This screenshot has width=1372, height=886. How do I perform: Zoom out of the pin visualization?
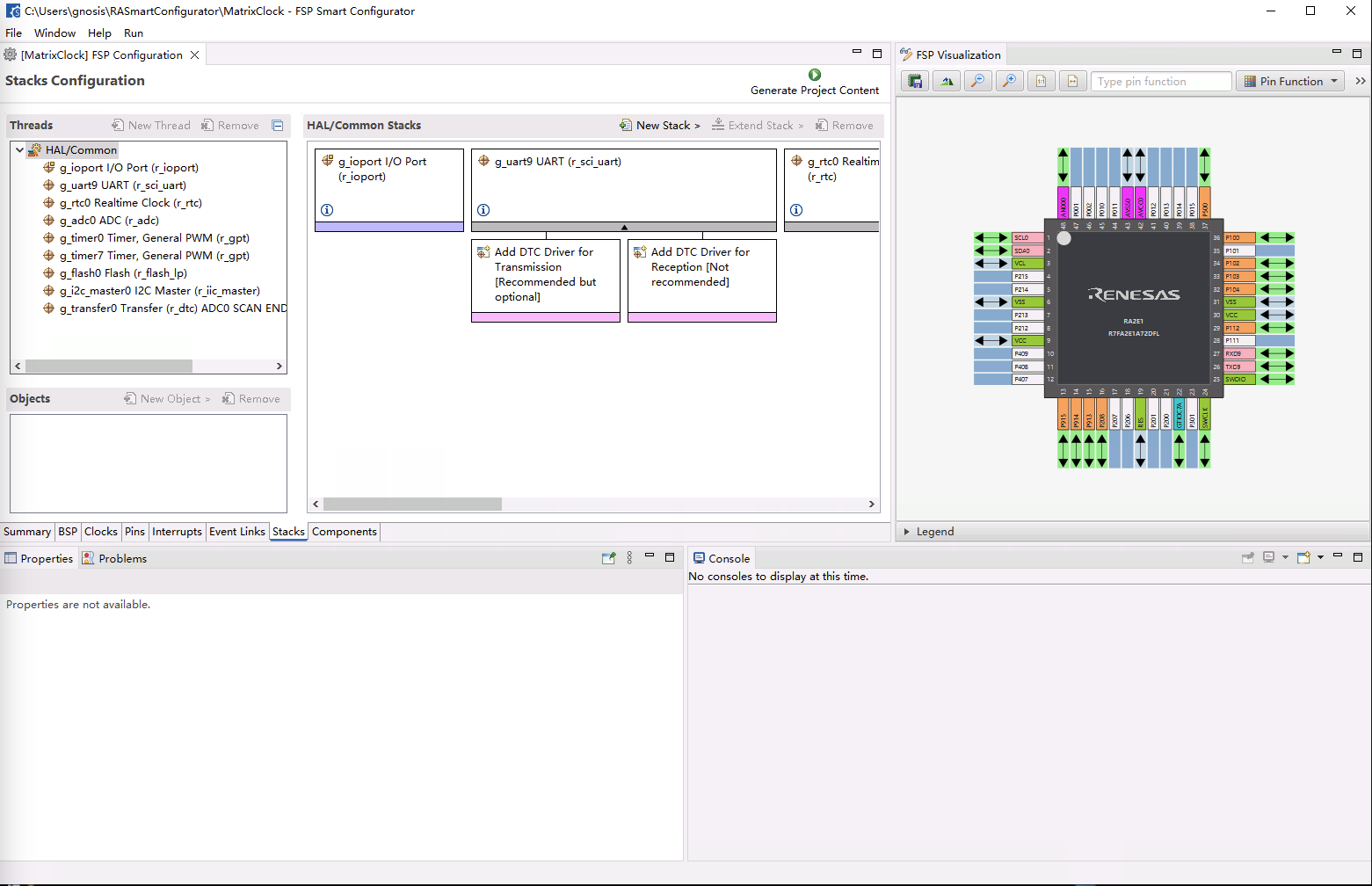(977, 82)
